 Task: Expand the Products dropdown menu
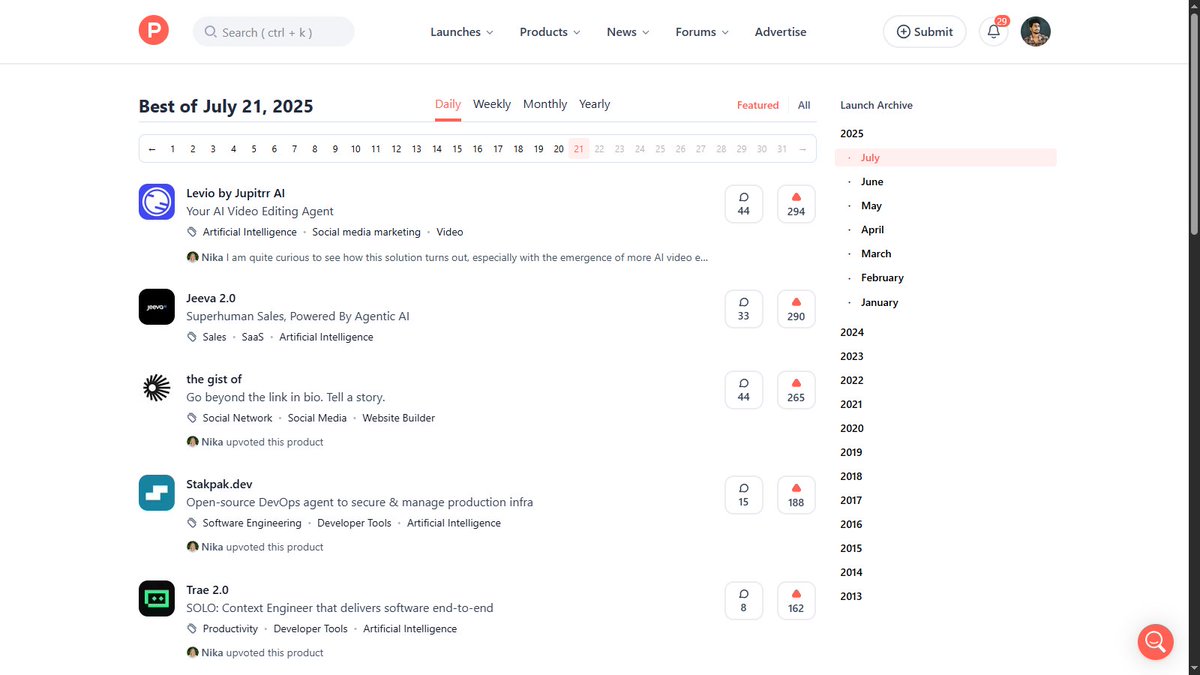click(550, 32)
